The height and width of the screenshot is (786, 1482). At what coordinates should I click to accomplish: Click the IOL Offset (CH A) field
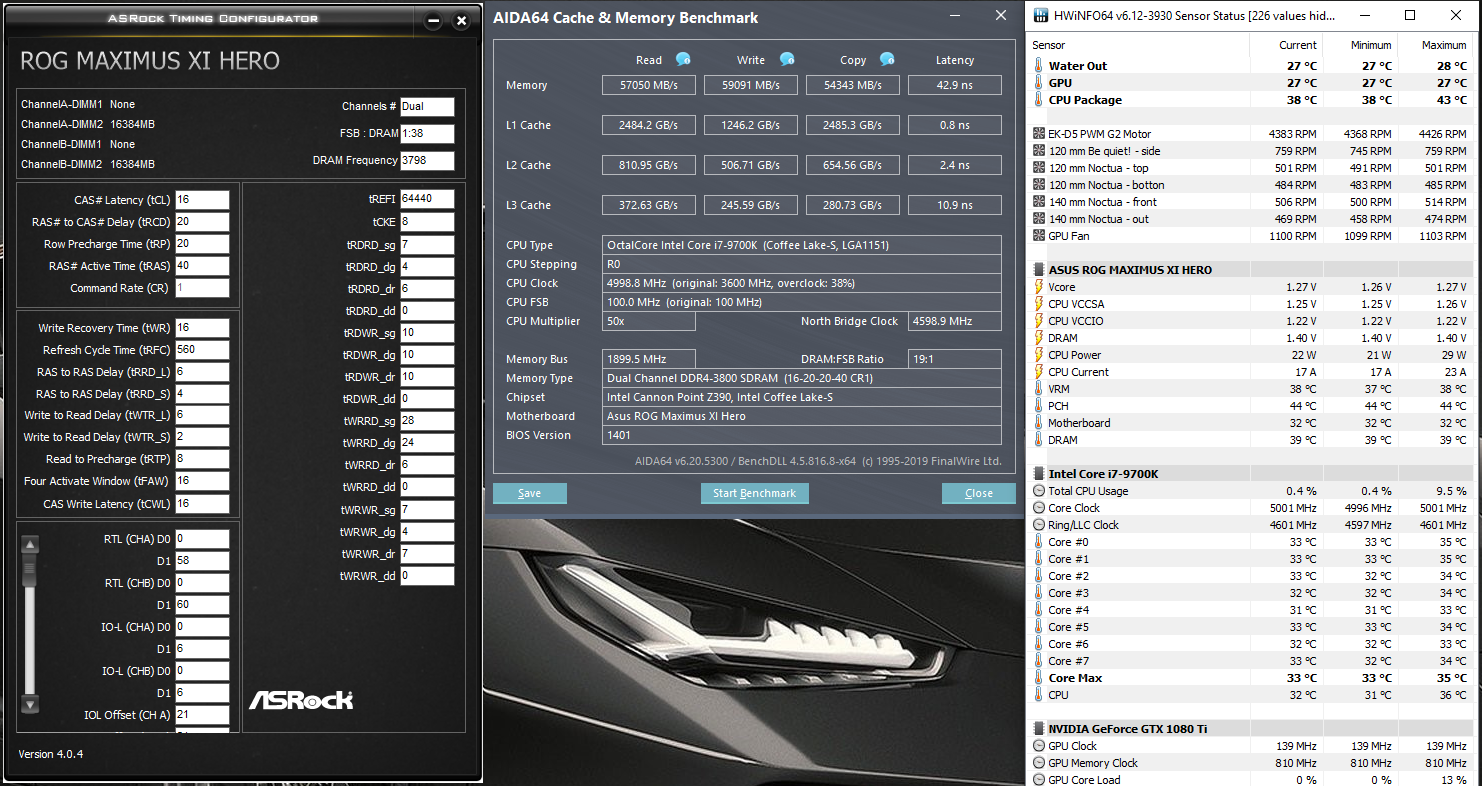click(202, 715)
